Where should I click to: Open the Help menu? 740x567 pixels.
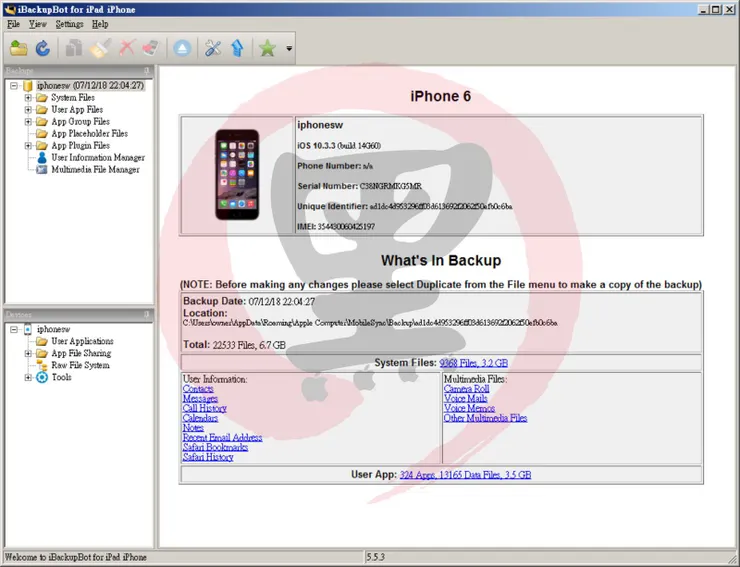(100, 24)
